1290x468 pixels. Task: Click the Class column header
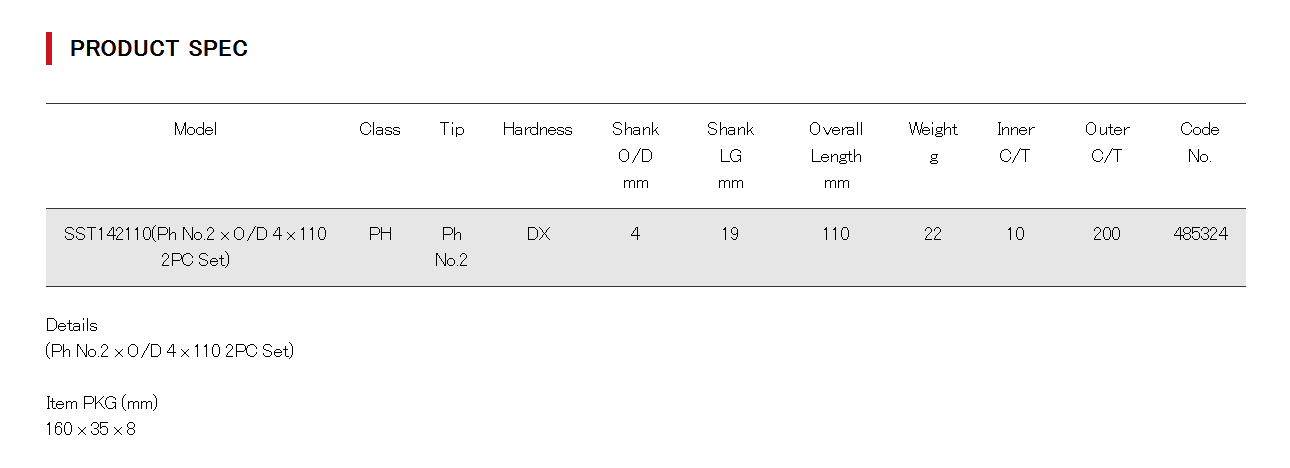380,129
